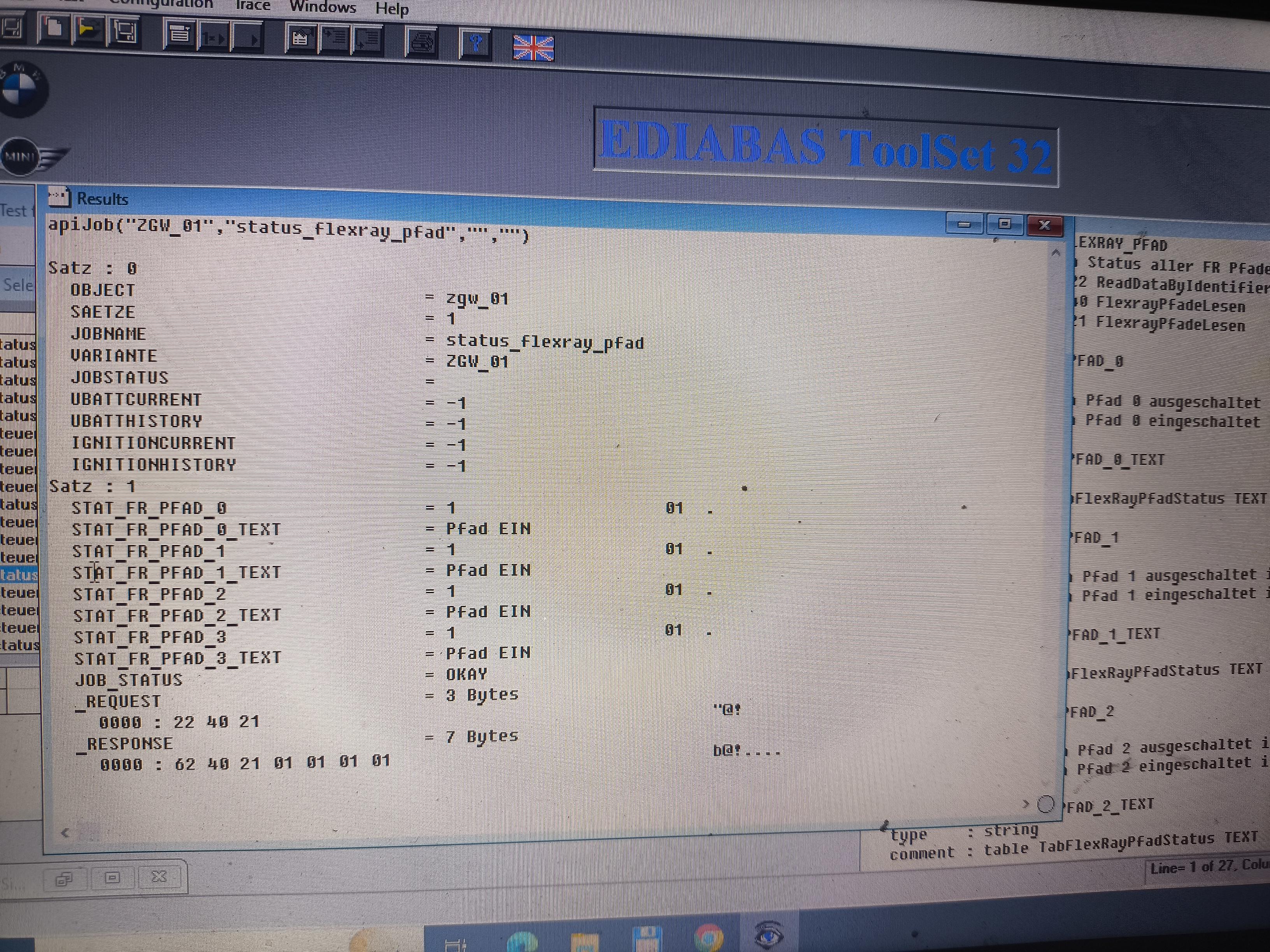Click the second indent-list toolbar icon
Screen dimensions: 1270x952
pos(367,41)
